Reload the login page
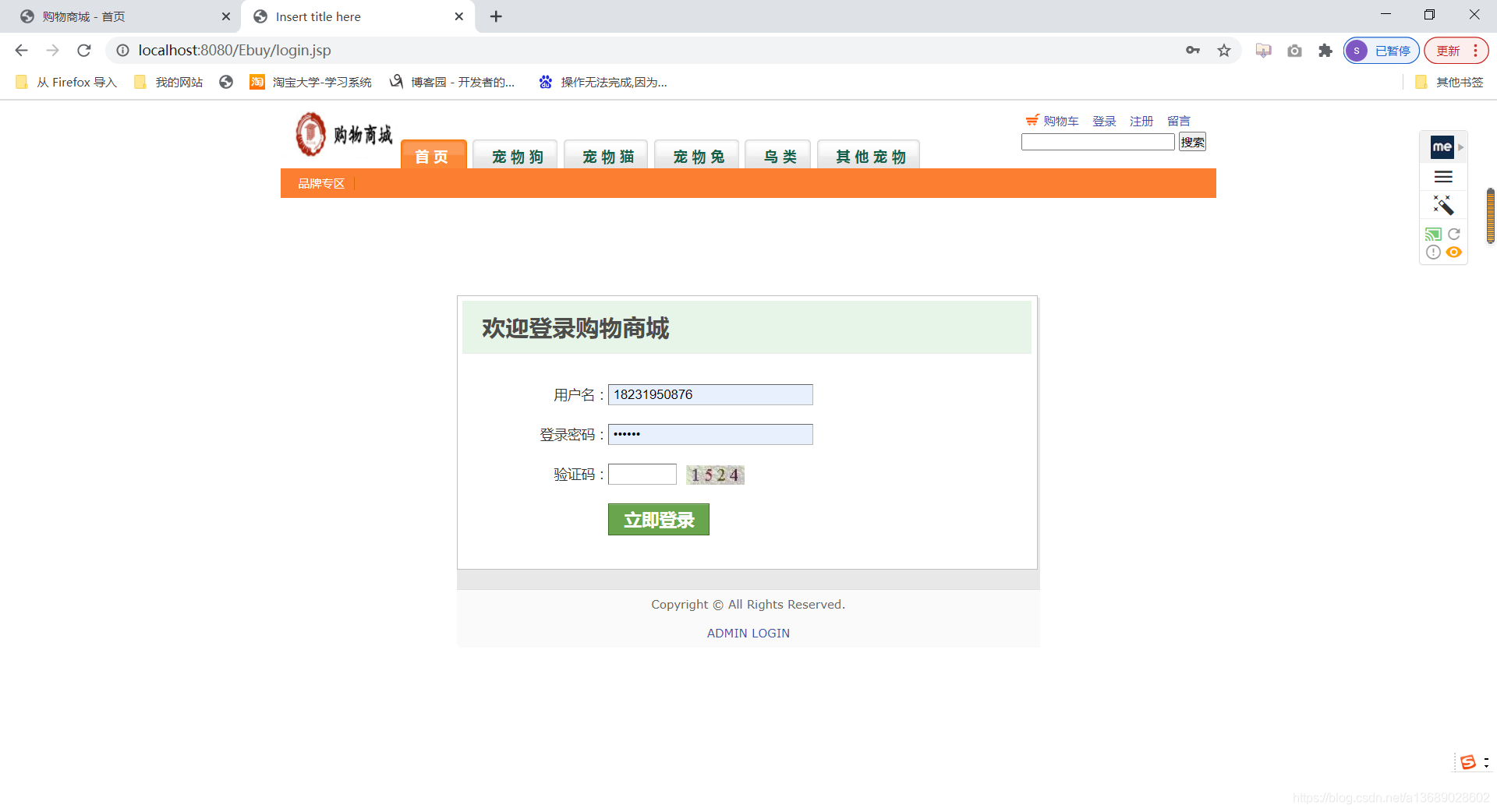The image size is (1497, 812). coord(83,51)
